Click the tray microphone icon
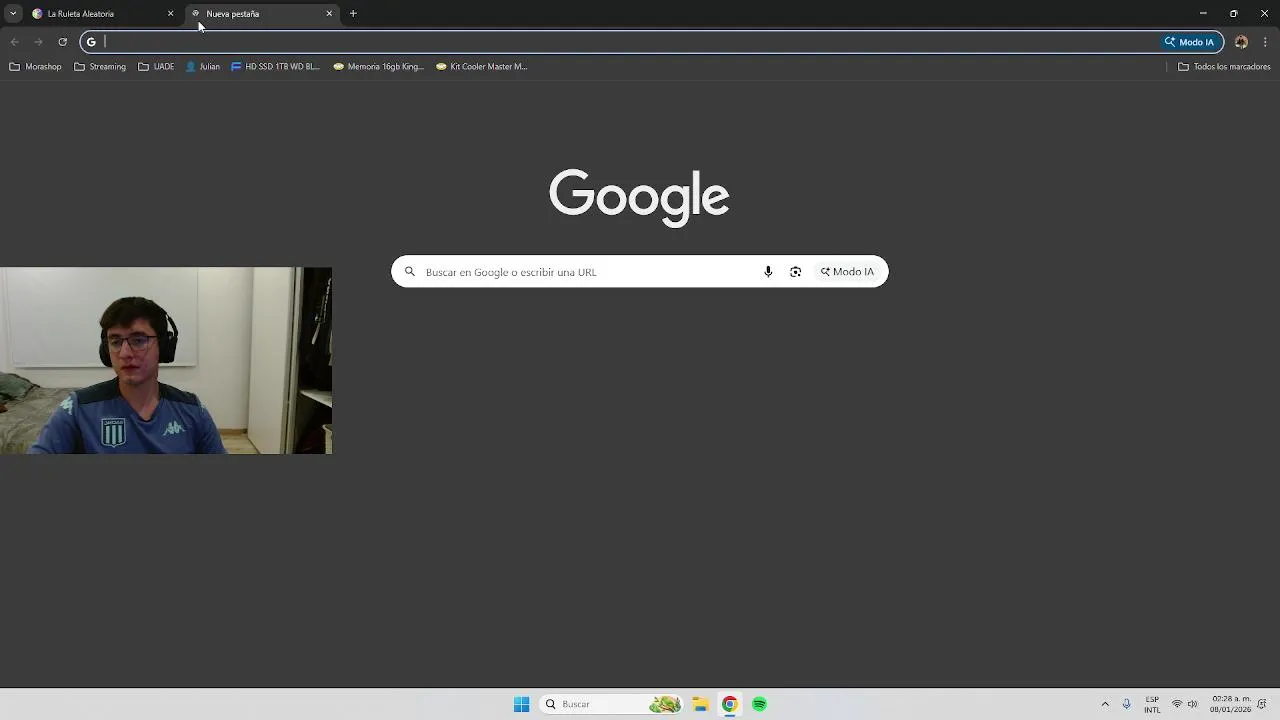Screen dimensions: 1280x720 tap(1126, 704)
